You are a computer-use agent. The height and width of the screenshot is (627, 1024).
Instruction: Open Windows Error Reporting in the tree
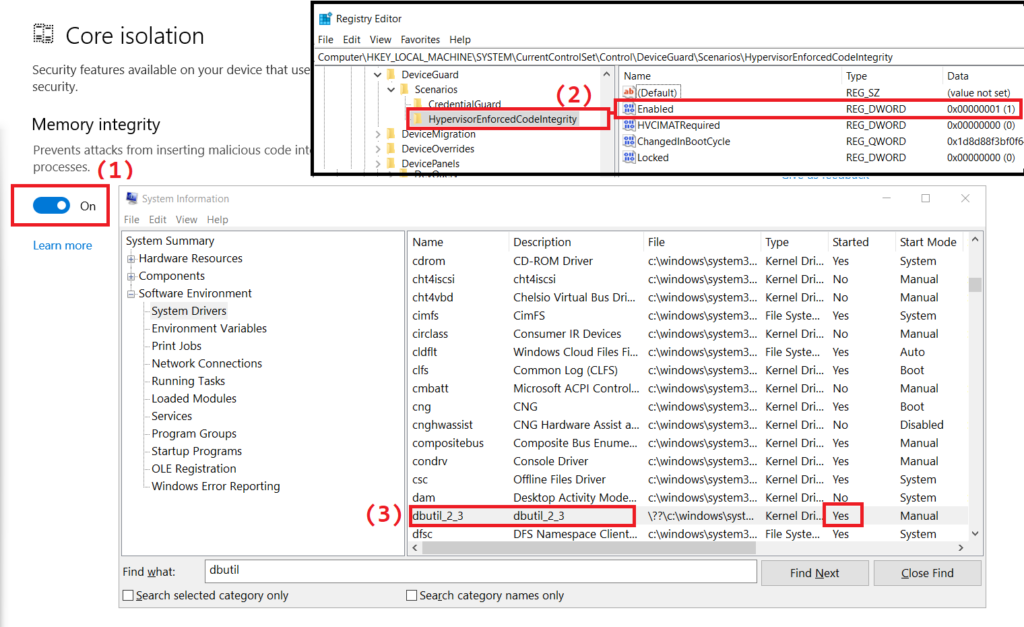(x=216, y=487)
